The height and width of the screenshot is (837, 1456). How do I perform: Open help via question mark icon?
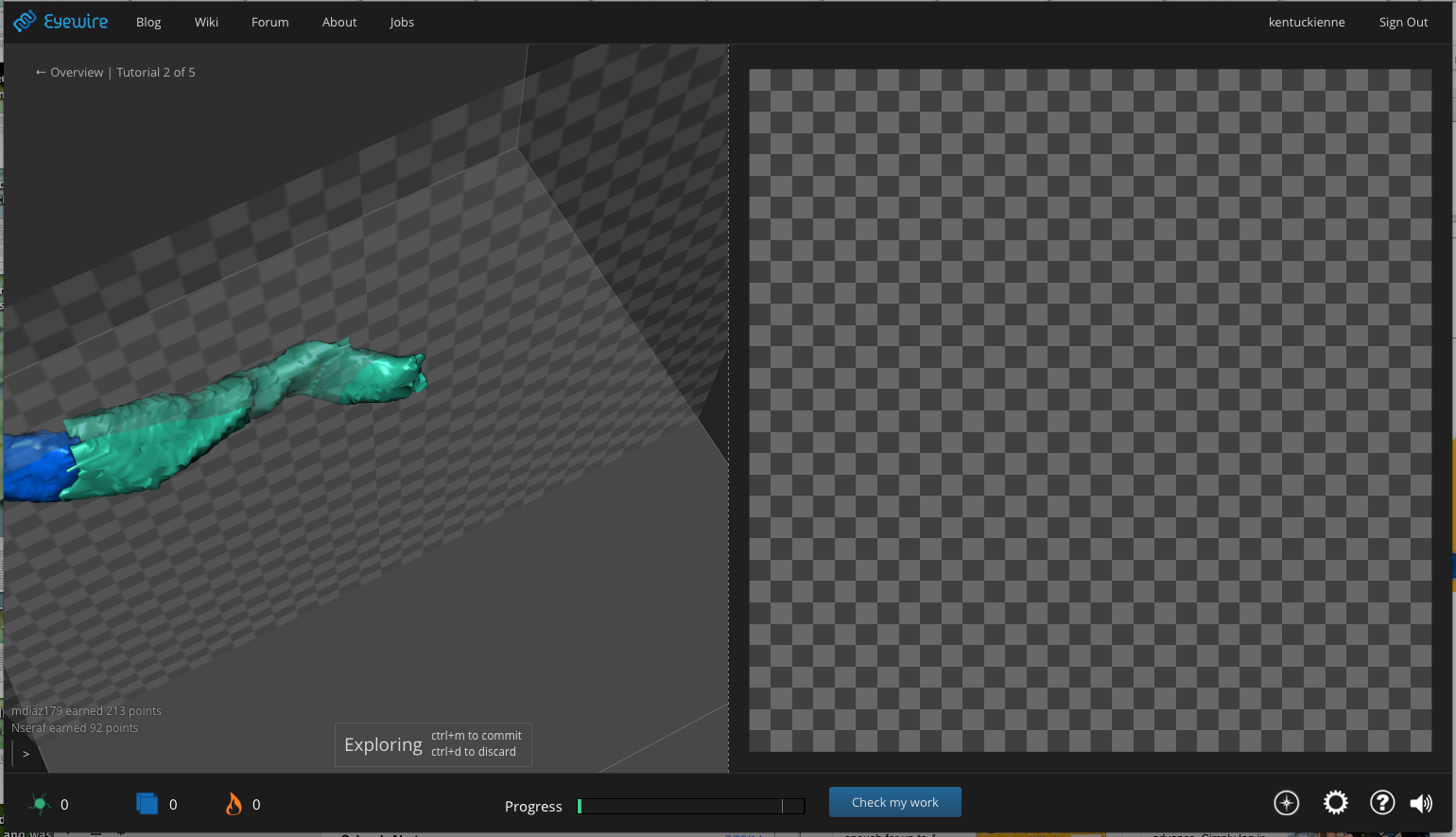coord(1381,803)
